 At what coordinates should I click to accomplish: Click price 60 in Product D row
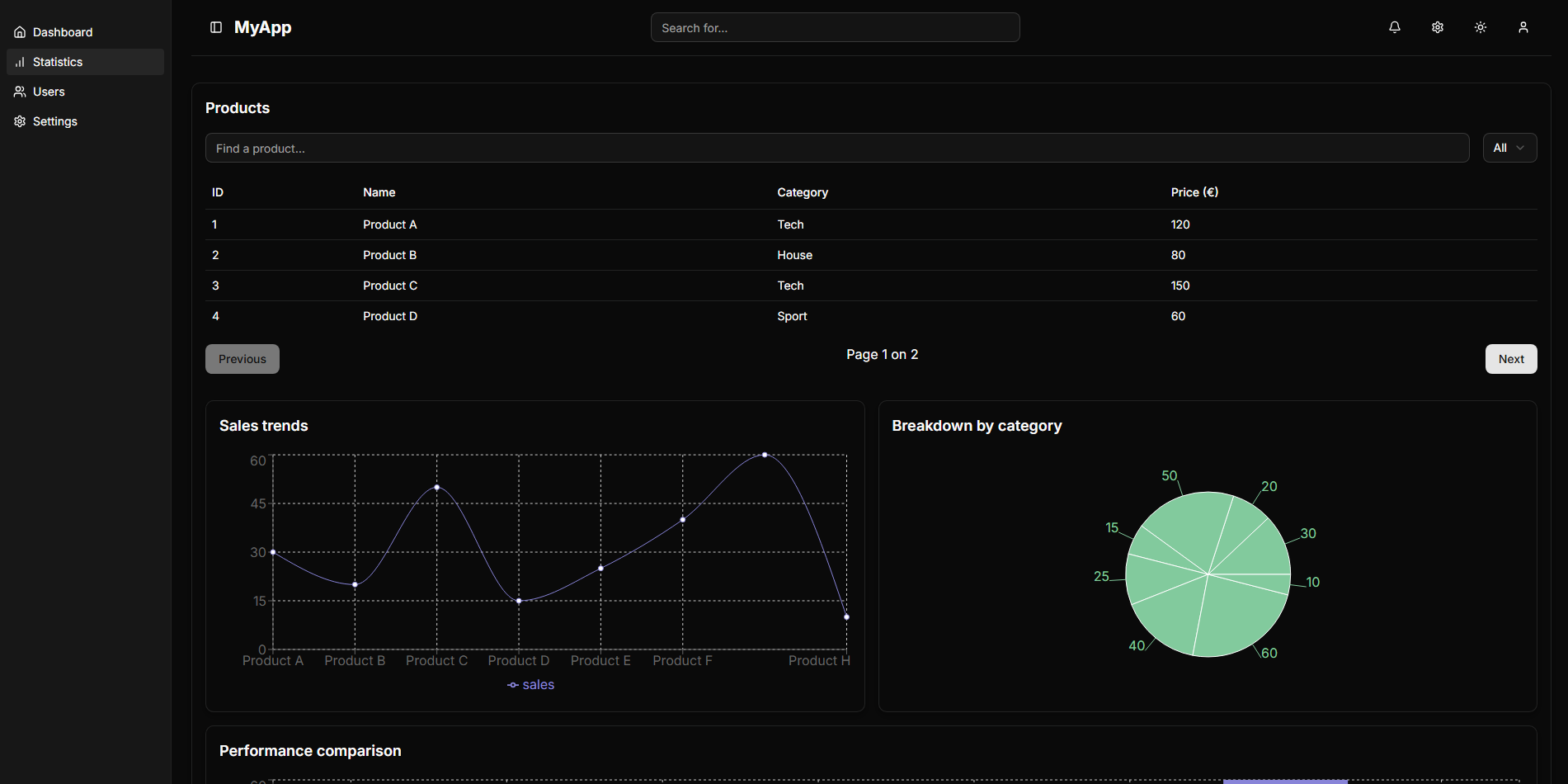(x=1178, y=316)
